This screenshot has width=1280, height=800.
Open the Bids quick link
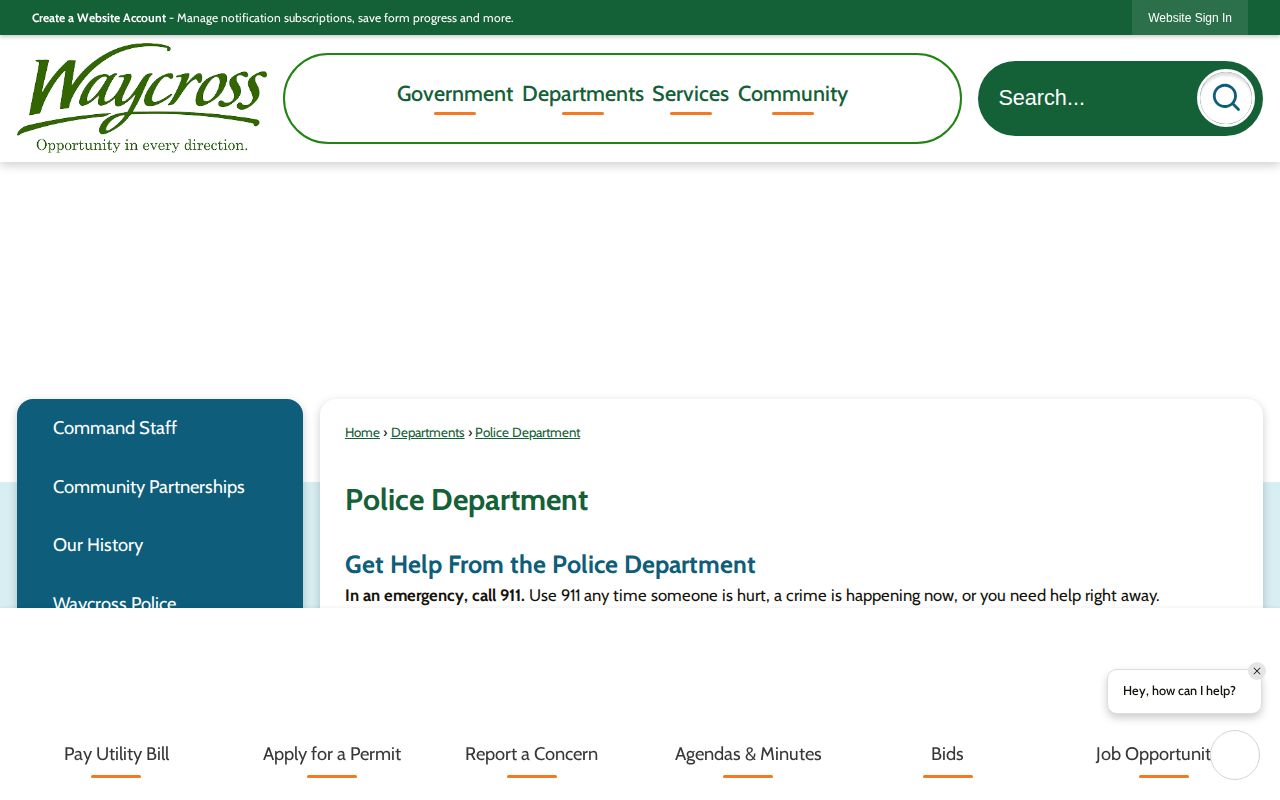[947, 755]
